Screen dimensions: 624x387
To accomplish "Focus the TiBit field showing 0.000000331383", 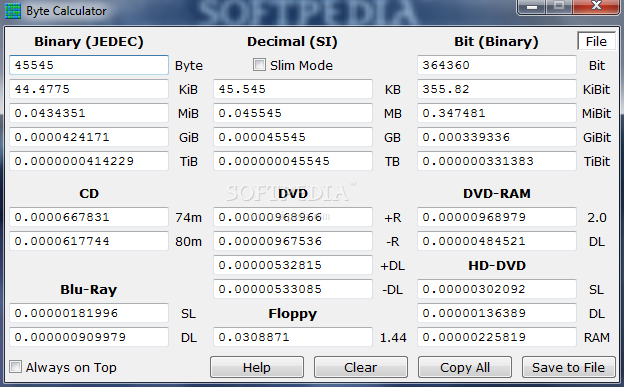I will tap(497, 161).
